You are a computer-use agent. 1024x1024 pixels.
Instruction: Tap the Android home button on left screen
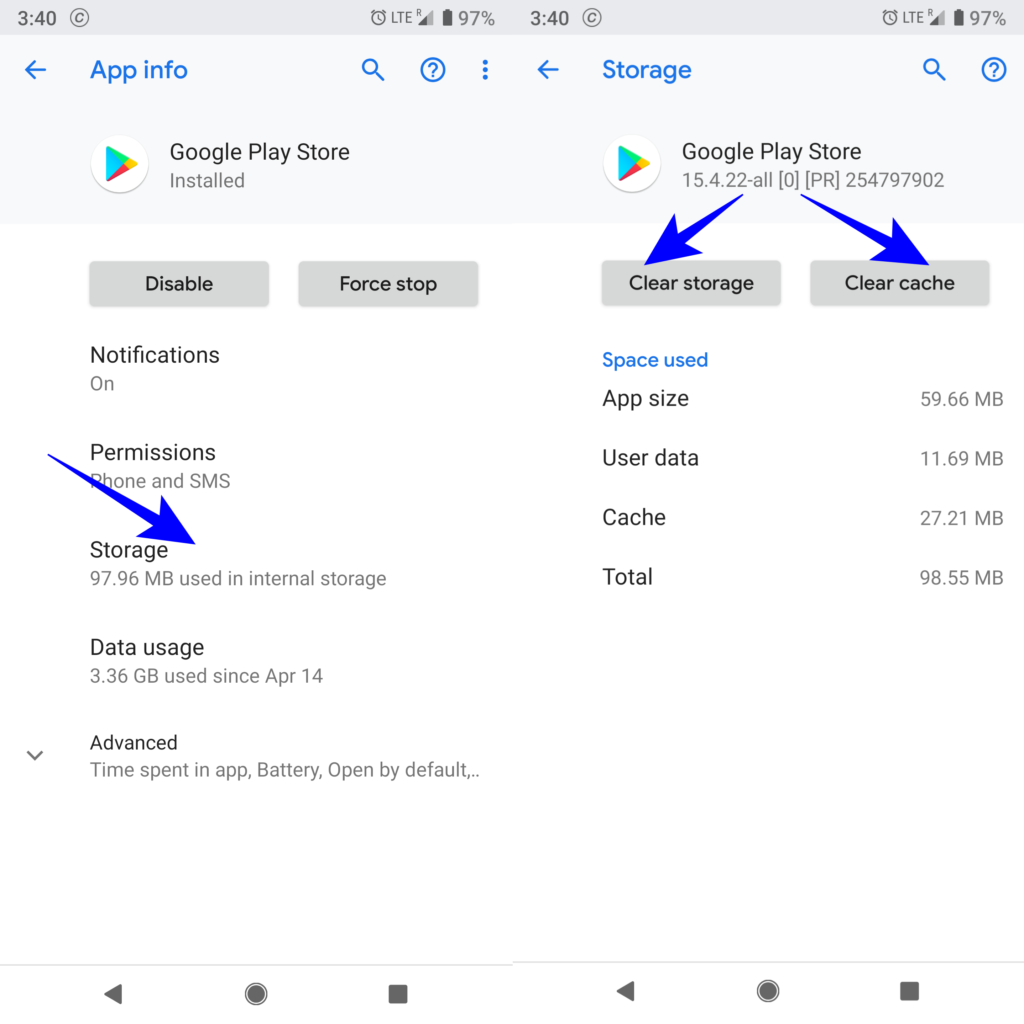coord(256,994)
